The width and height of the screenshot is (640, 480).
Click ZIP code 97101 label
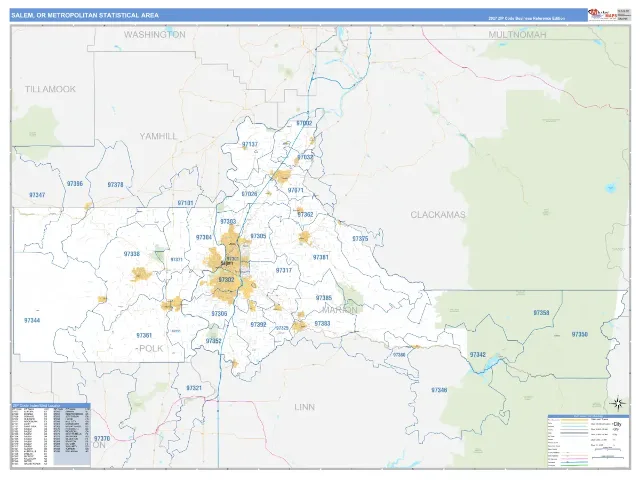(185, 203)
